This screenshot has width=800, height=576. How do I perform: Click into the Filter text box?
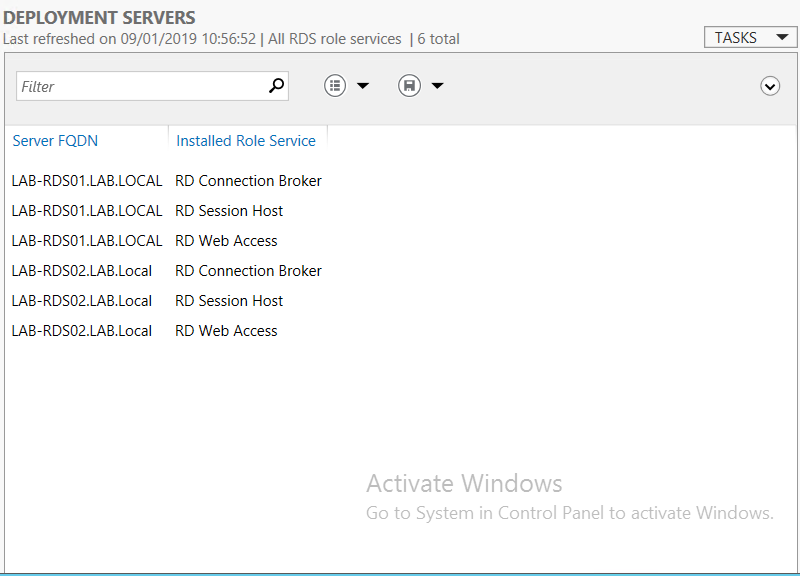140,87
